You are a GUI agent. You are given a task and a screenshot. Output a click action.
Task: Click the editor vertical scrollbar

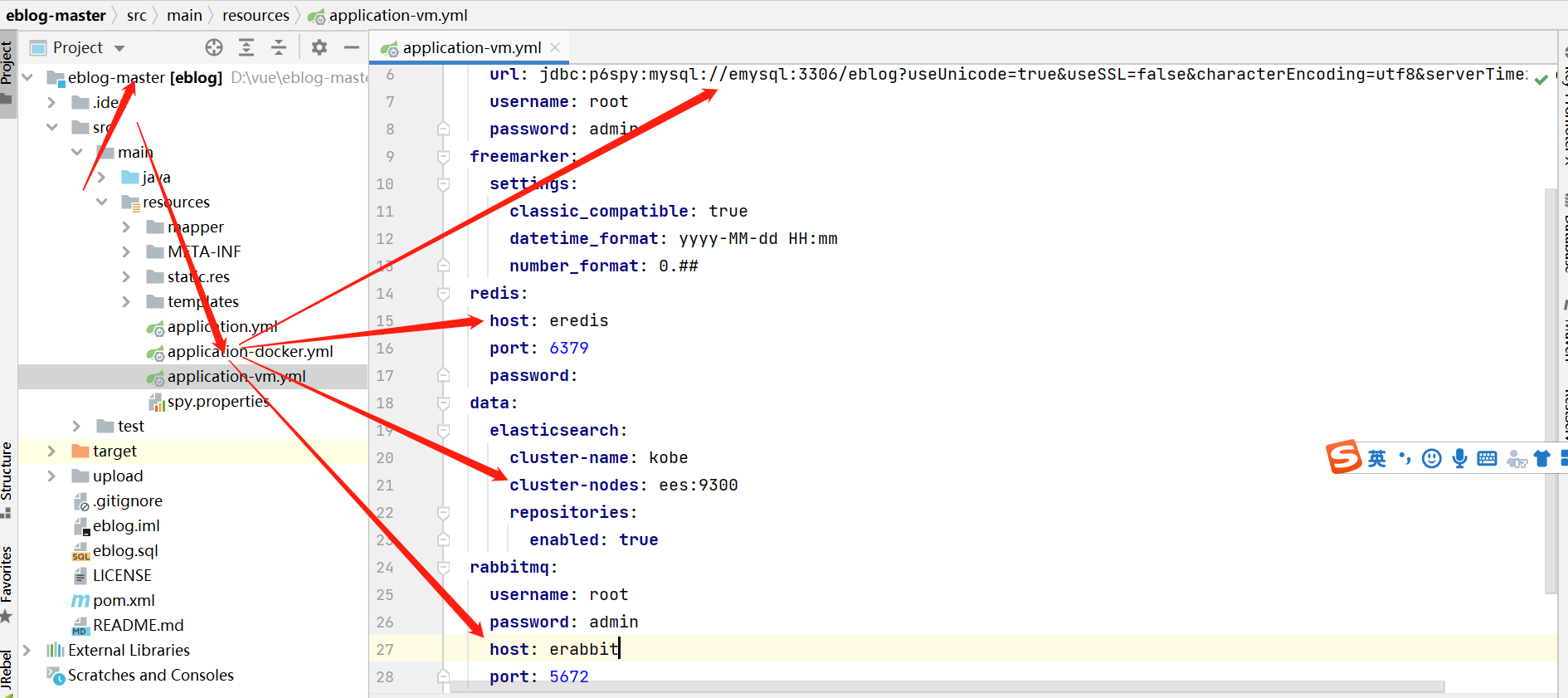tap(1551, 390)
